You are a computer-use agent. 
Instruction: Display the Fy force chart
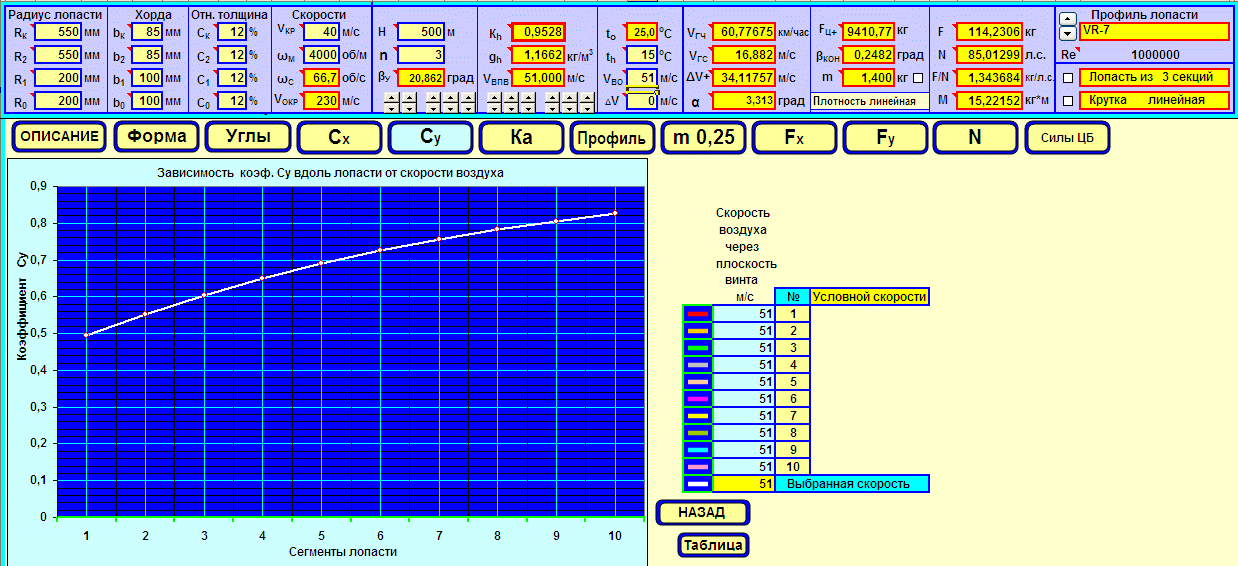[x=885, y=138]
